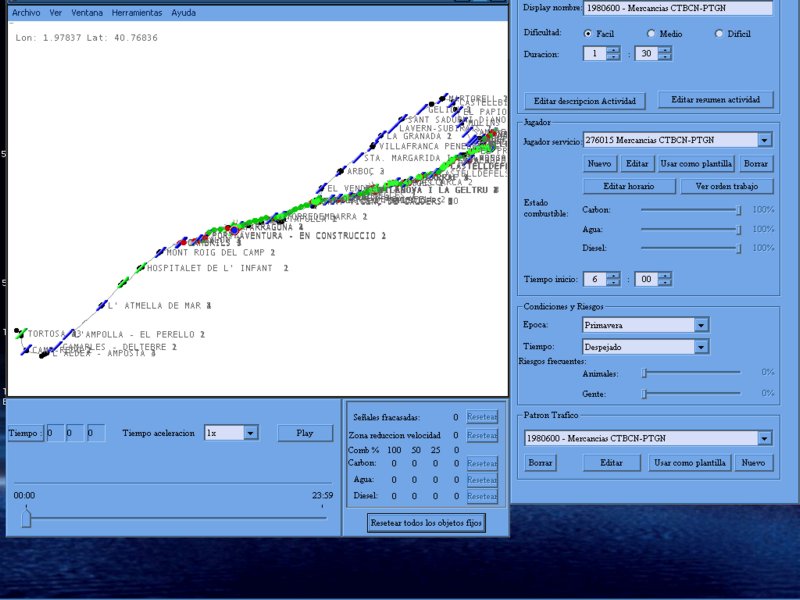Click the Display nombre text field
The width and height of the screenshot is (800, 600).
point(679,9)
